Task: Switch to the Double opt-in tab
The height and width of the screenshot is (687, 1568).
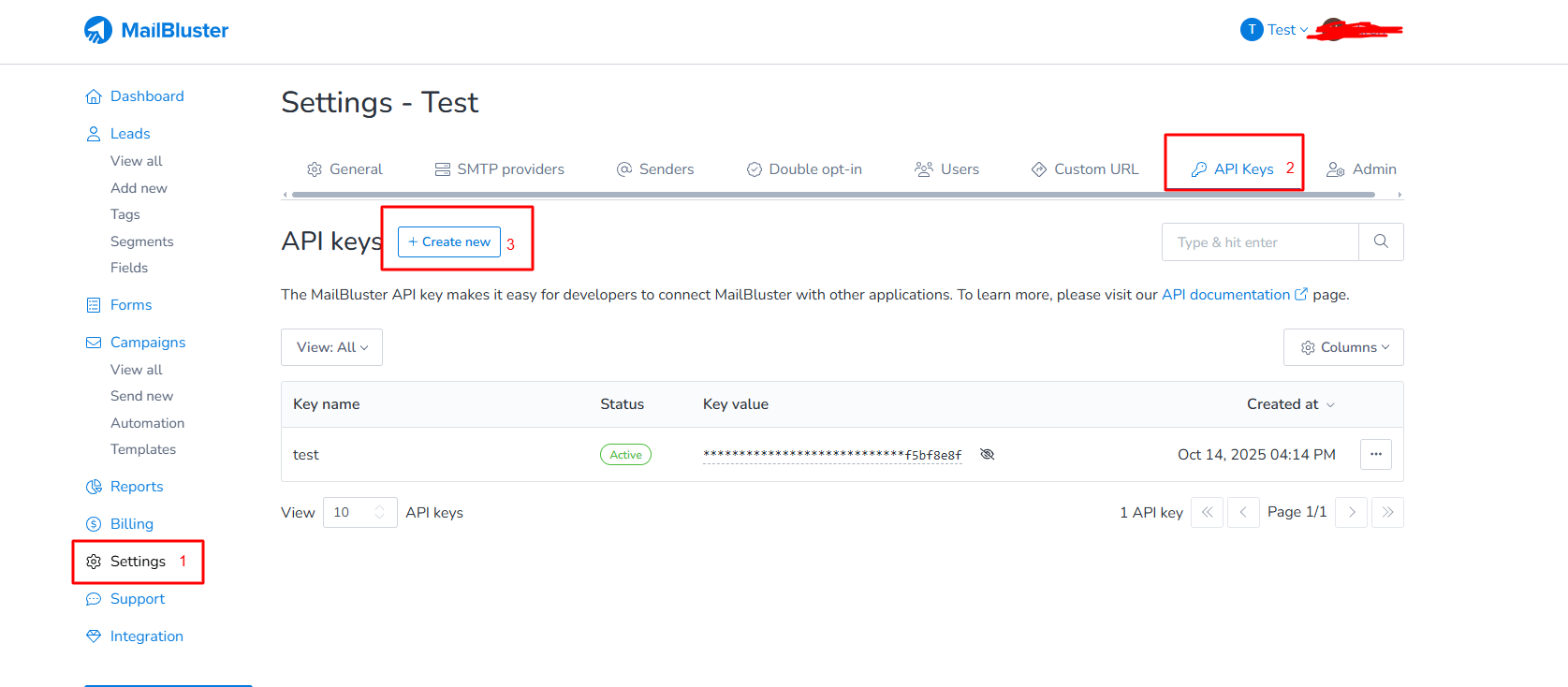Action: pos(804,169)
